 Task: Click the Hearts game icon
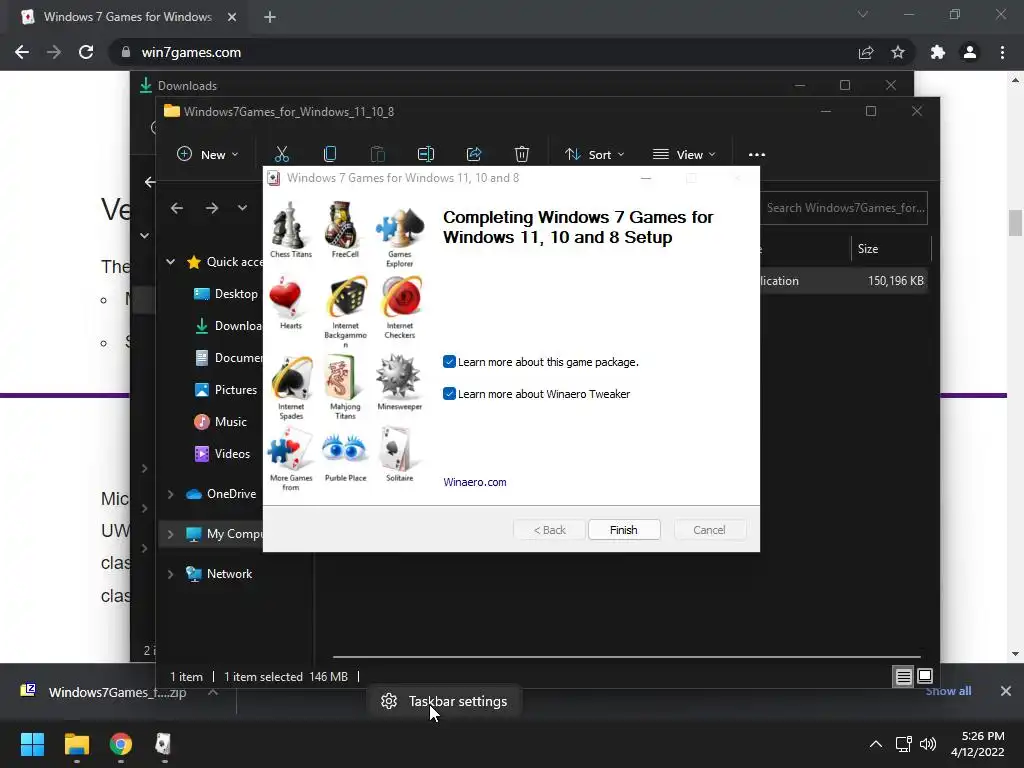coord(286,296)
